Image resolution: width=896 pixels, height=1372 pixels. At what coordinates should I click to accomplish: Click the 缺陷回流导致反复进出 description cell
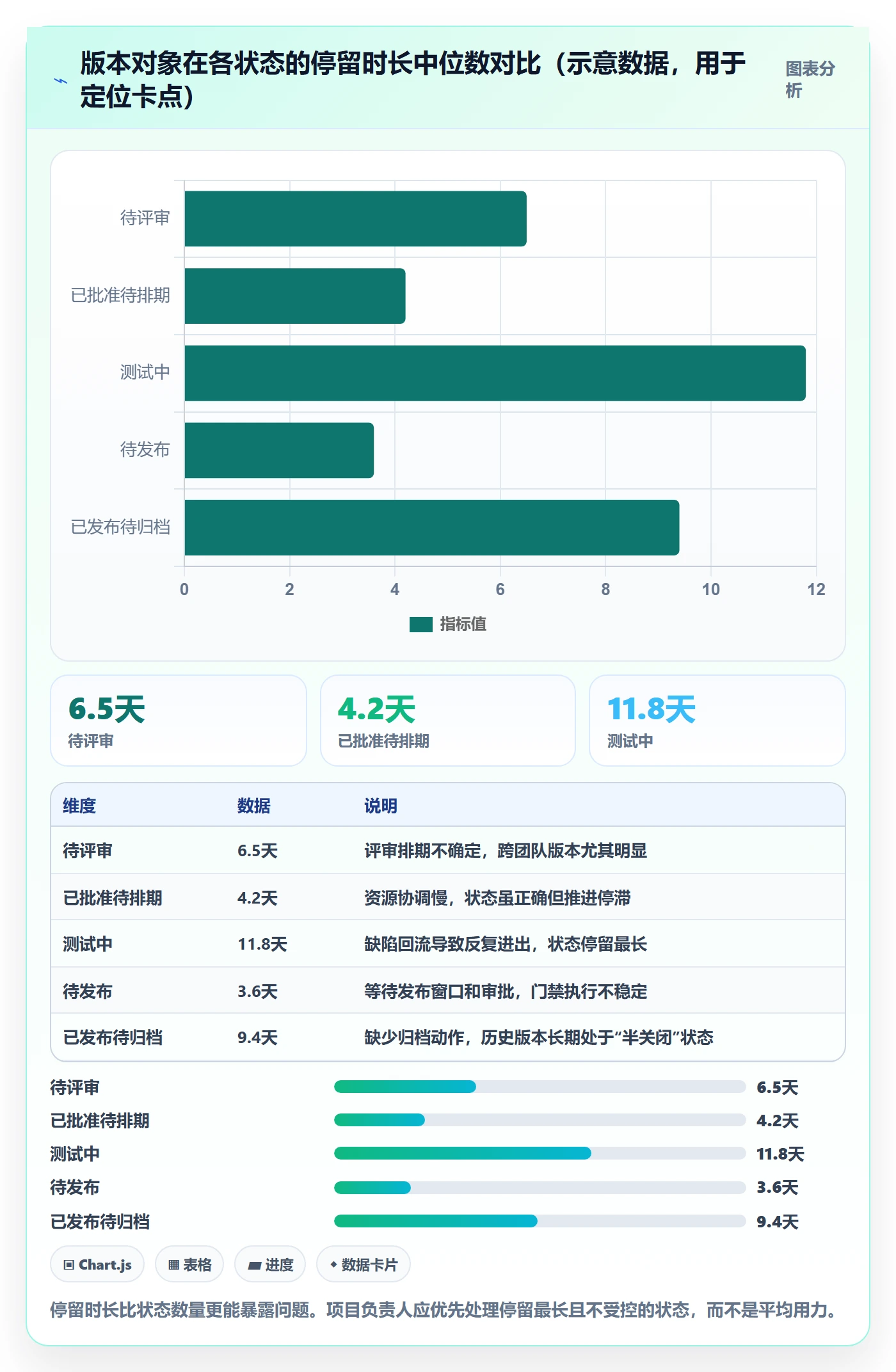[x=506, y=944]
